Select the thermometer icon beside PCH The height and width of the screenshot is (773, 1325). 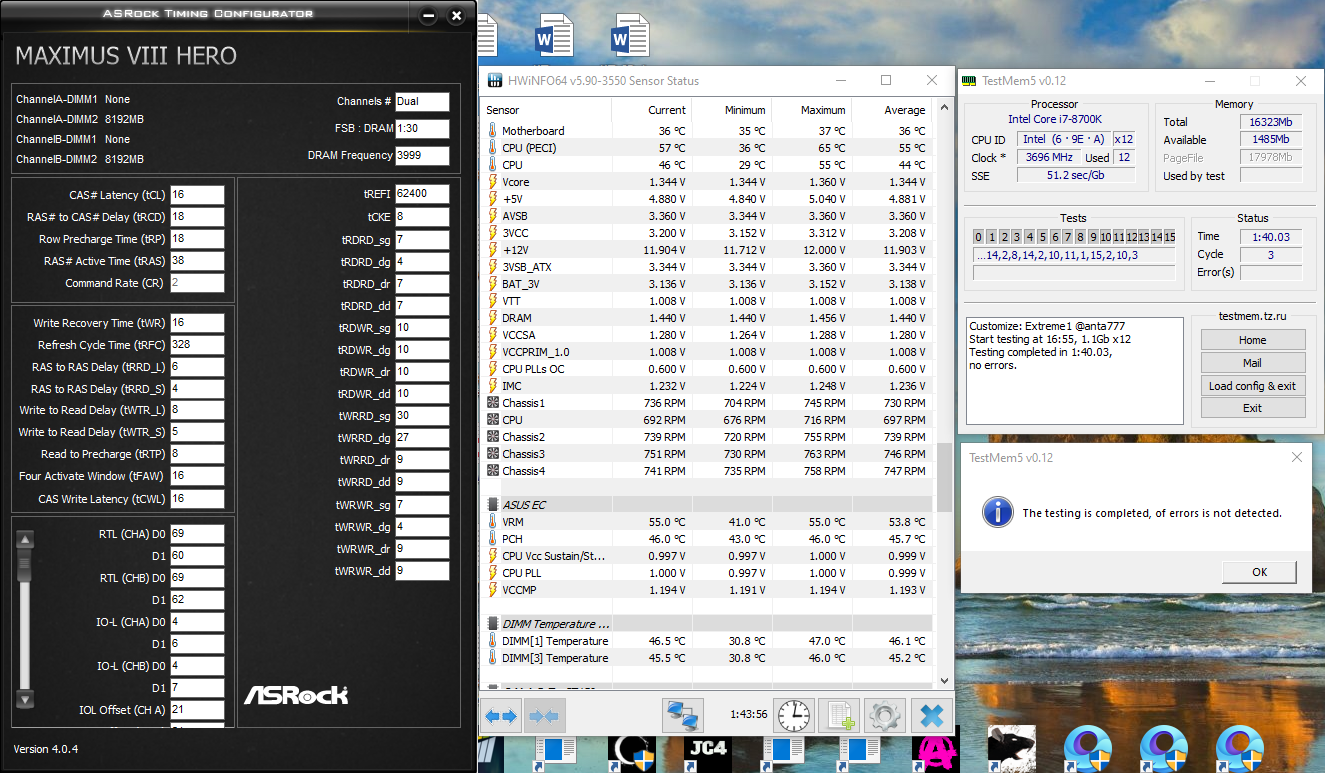[x=492, y=538]
